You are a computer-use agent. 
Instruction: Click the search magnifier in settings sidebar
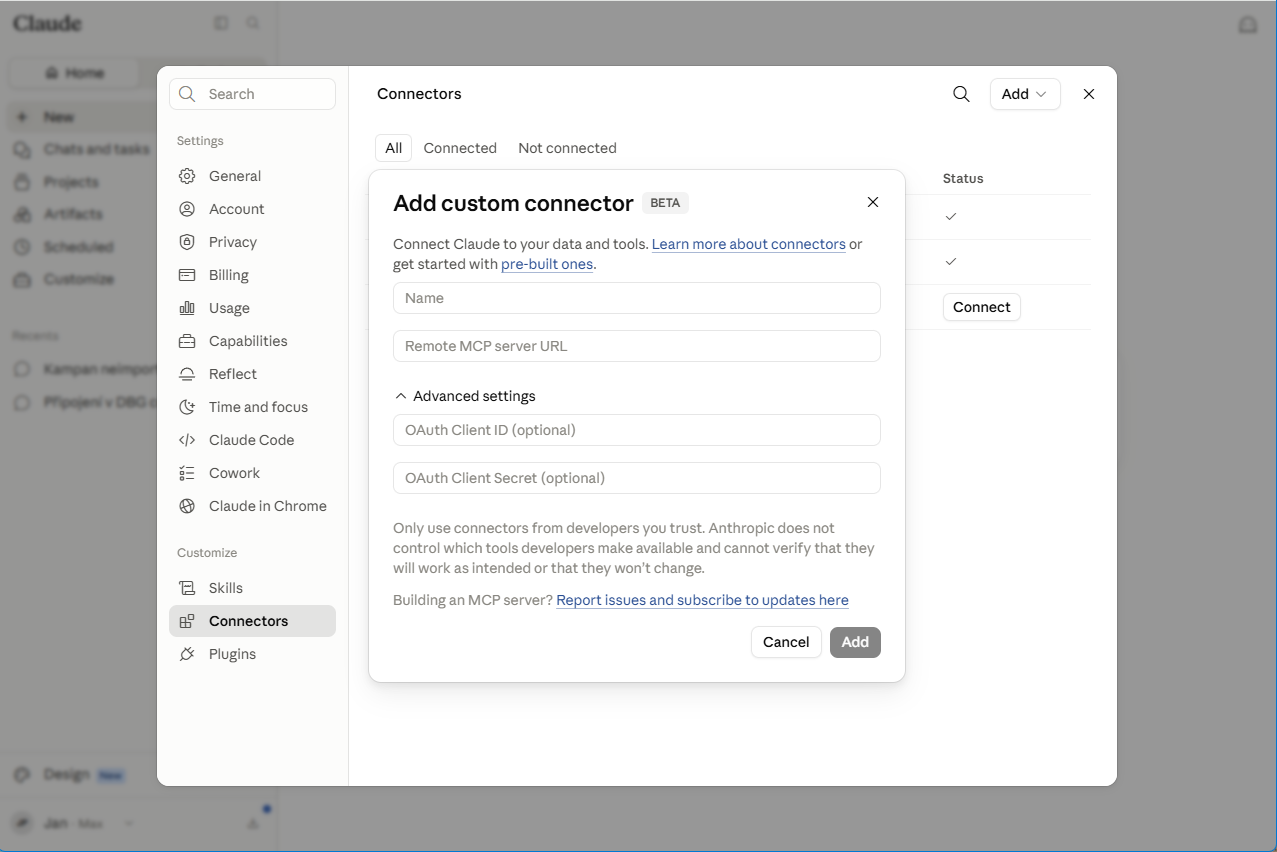click(x=187, y=94)
